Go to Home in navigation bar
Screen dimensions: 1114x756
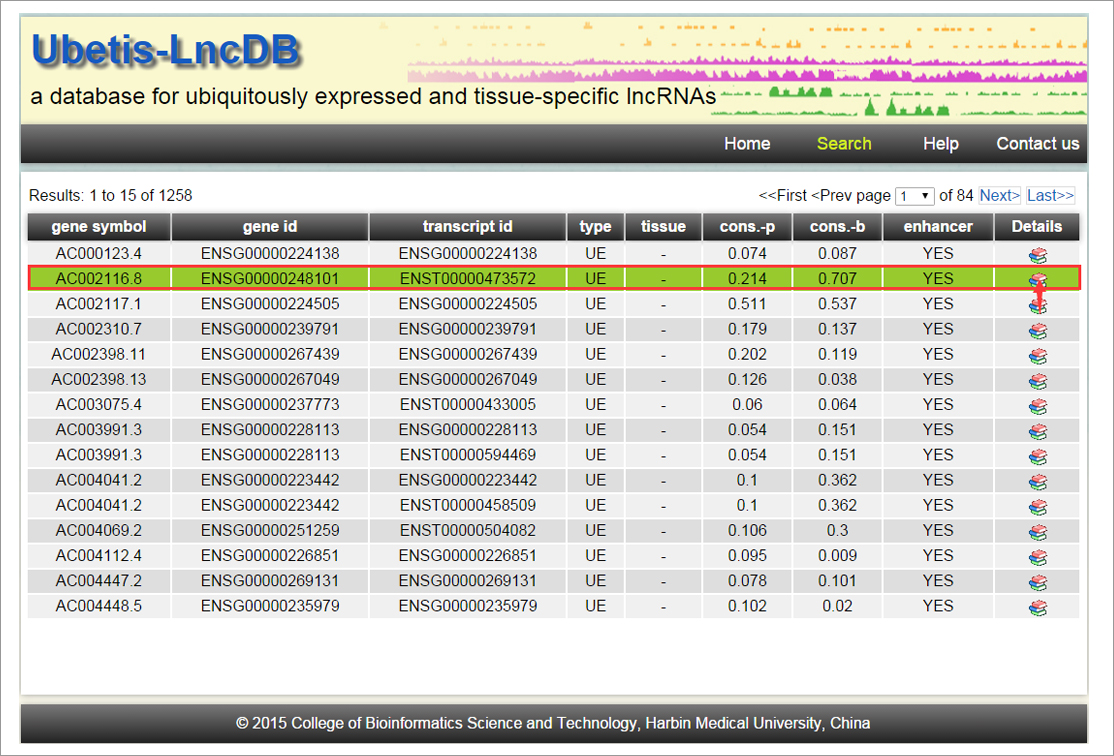(747, 144)
